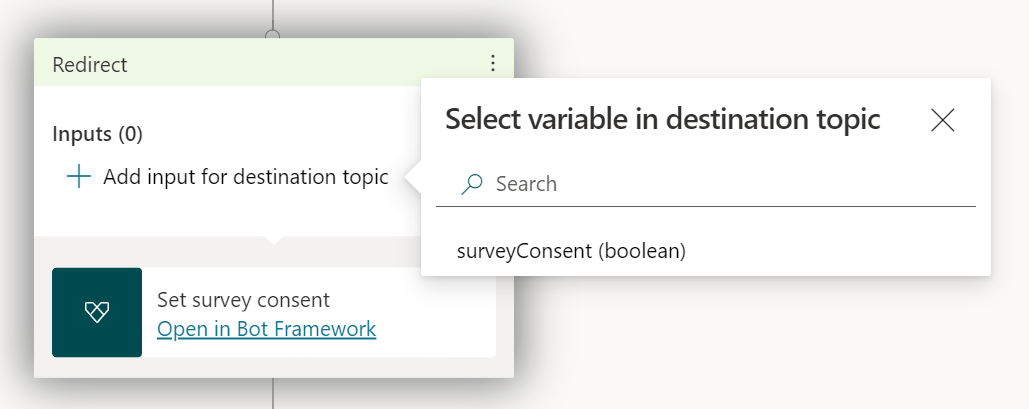Viewport: 1029px width, 409px height.
Task: Click the plus icon beside Add input
Action: [78, 177]
